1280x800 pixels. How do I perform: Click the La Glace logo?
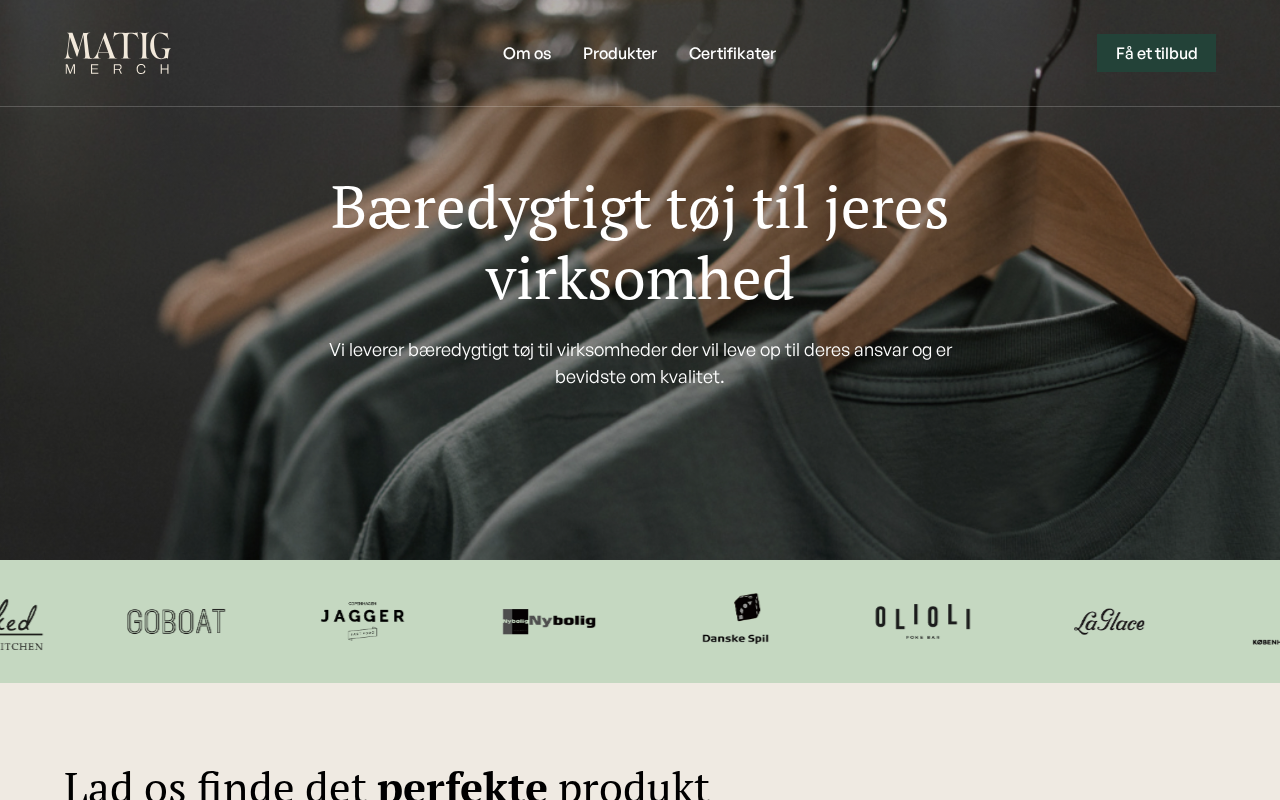[1109, 621]
